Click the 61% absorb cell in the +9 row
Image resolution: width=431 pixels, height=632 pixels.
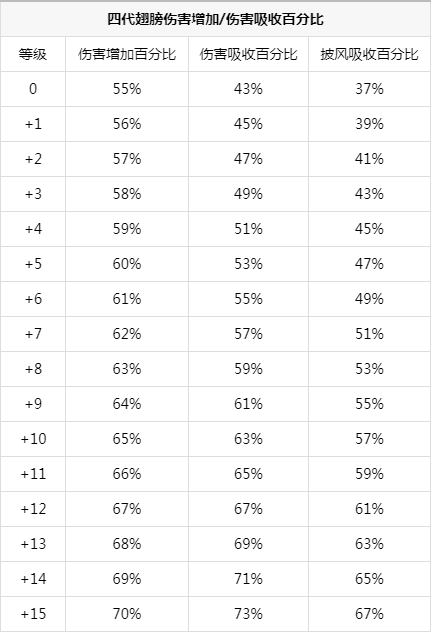(248, 404)
